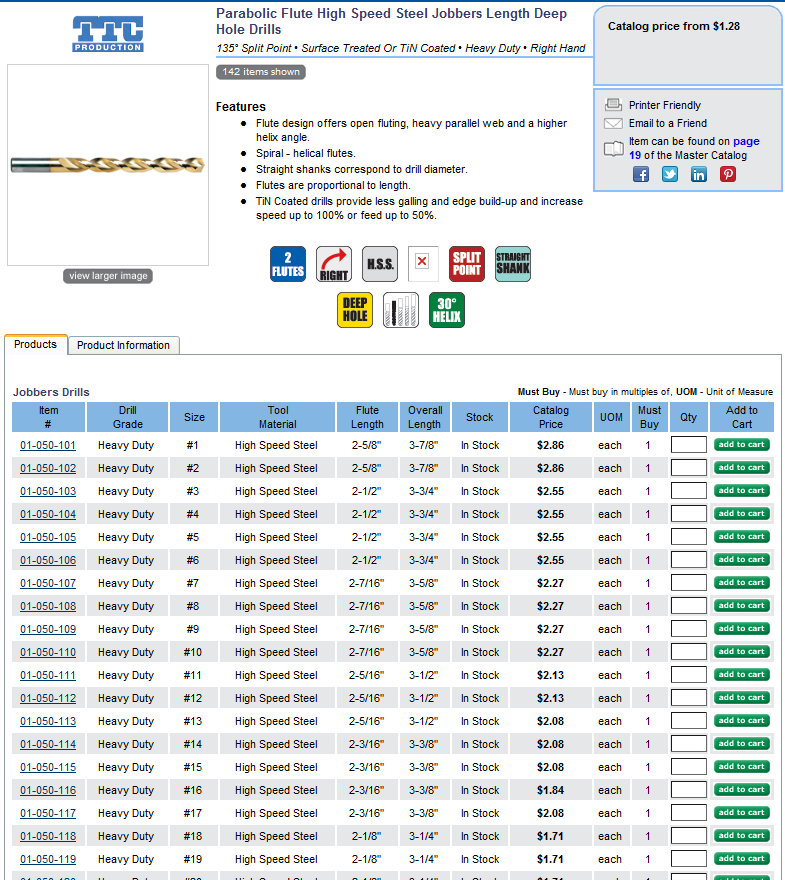The width and height of the screenshot is (785, 880).
Task: Click view larger image button
Action: click(x=108, y=276)
